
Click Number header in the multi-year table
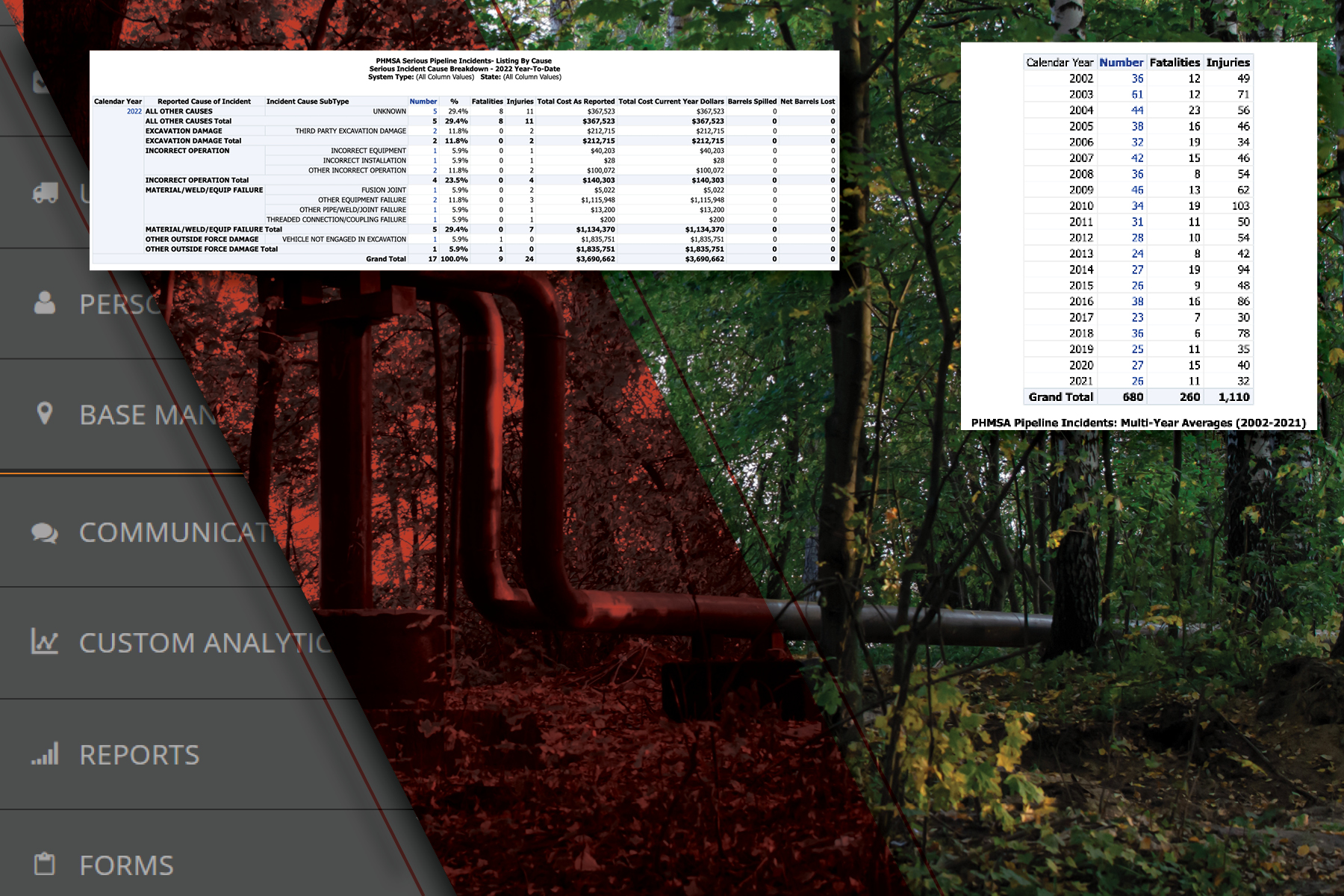[1121, 63]
